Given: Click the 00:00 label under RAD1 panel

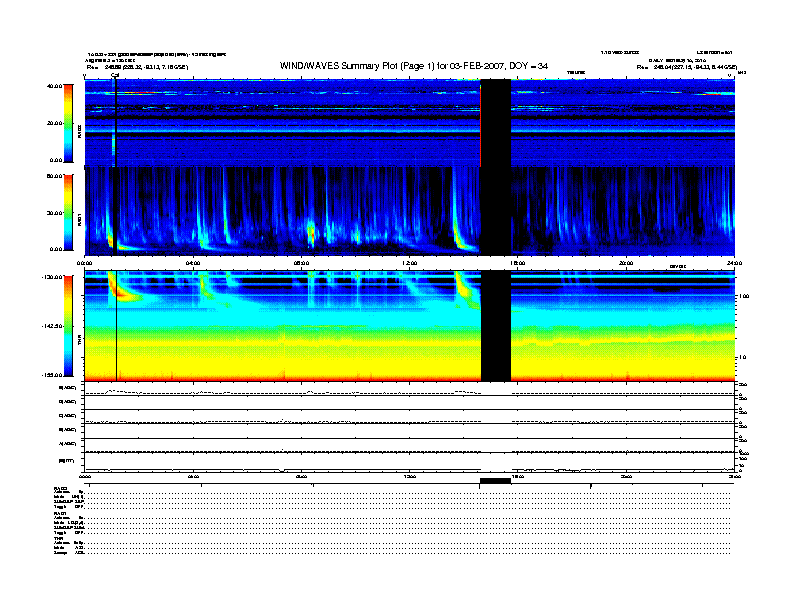Looking at the screenshot, I should coord(84,263).
